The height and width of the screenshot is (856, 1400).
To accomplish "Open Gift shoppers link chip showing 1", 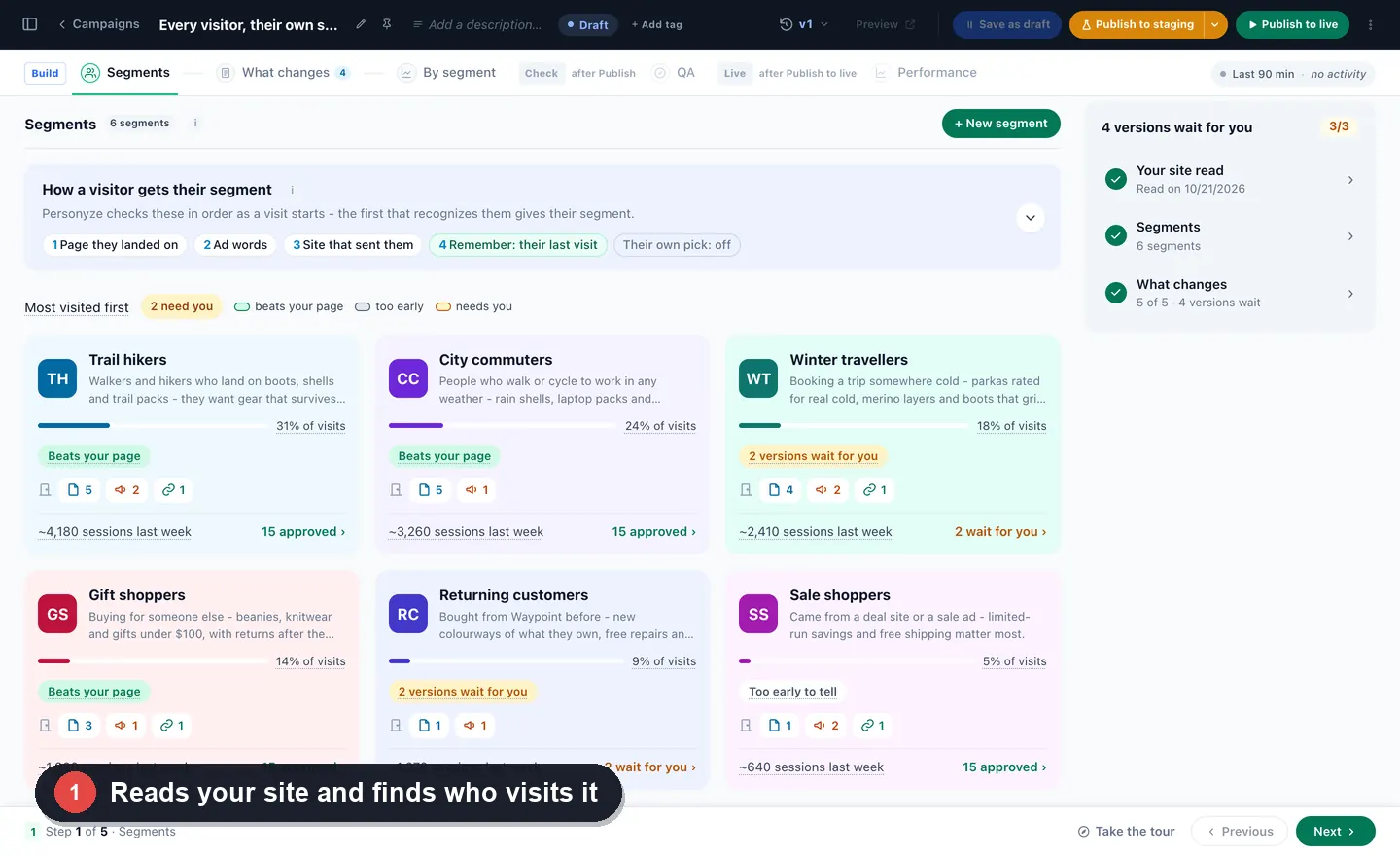I will [172, 726].
